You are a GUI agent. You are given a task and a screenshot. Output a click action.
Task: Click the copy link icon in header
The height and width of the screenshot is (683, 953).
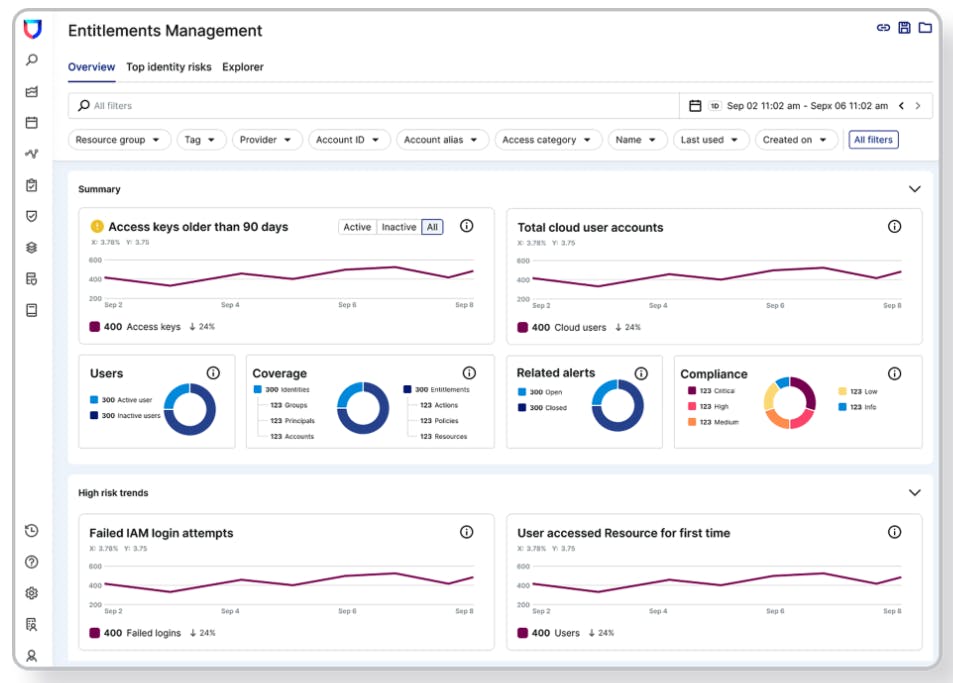(883, 28)
